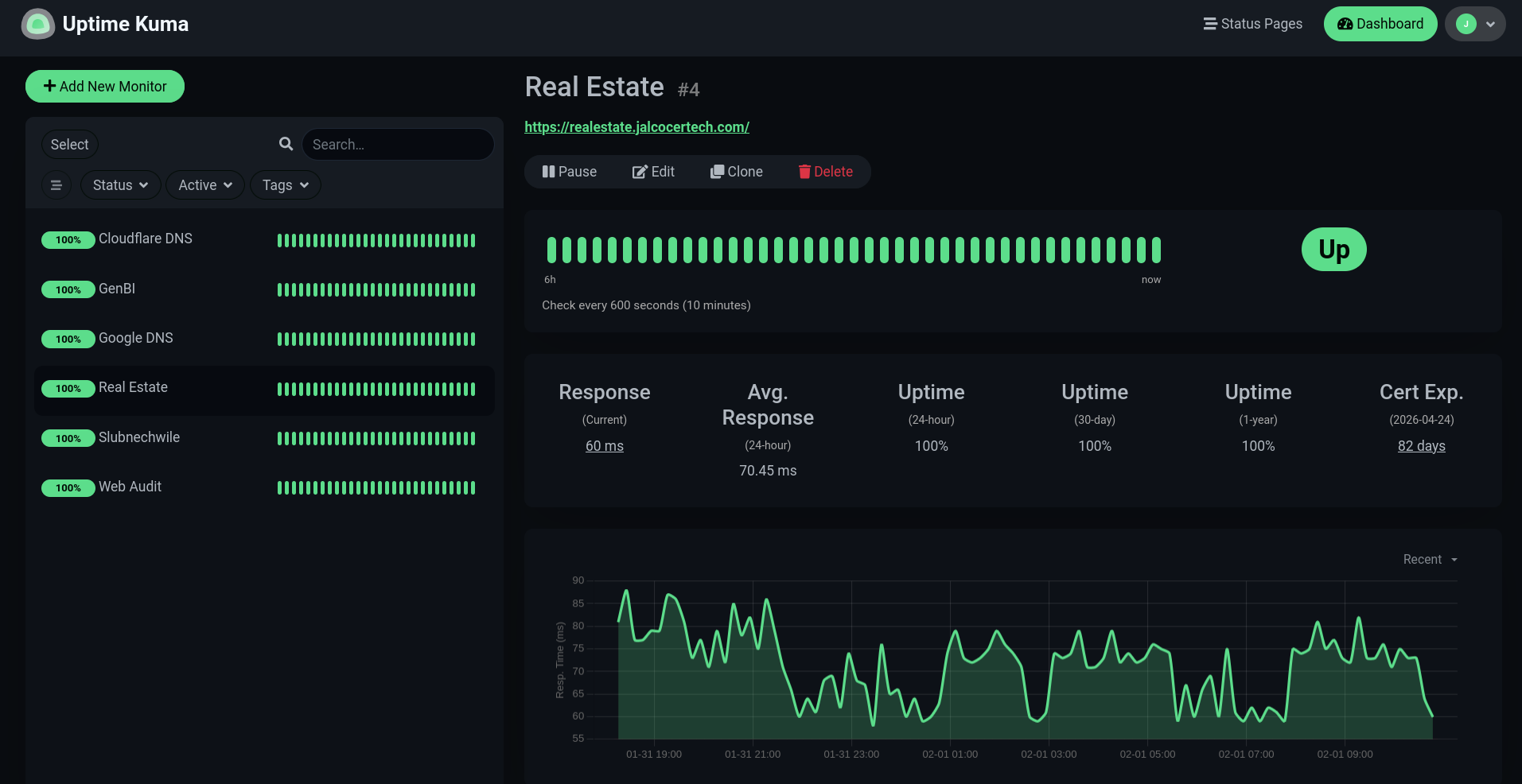Delete the Real Estate monitor
The height and width of the screenshot is (784, 1522).
pos(825,172)
